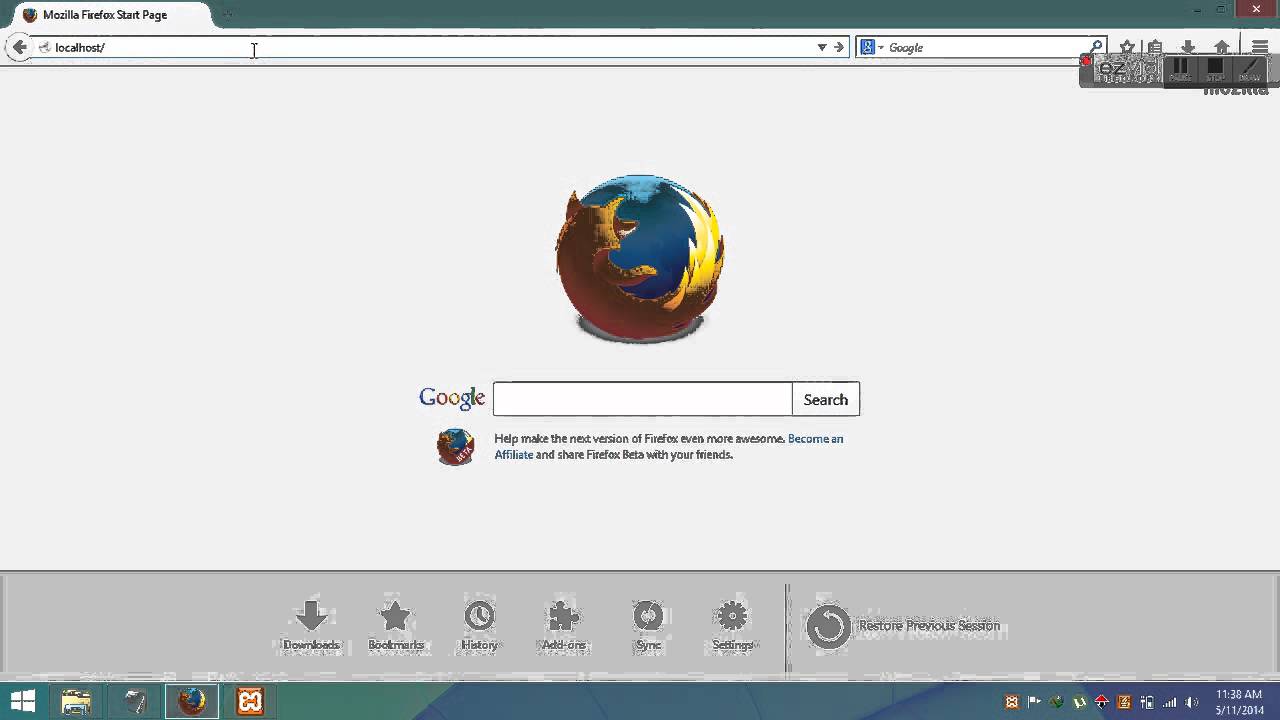
Task: Click the power battery tray icon
Action: click(1147, 702)
